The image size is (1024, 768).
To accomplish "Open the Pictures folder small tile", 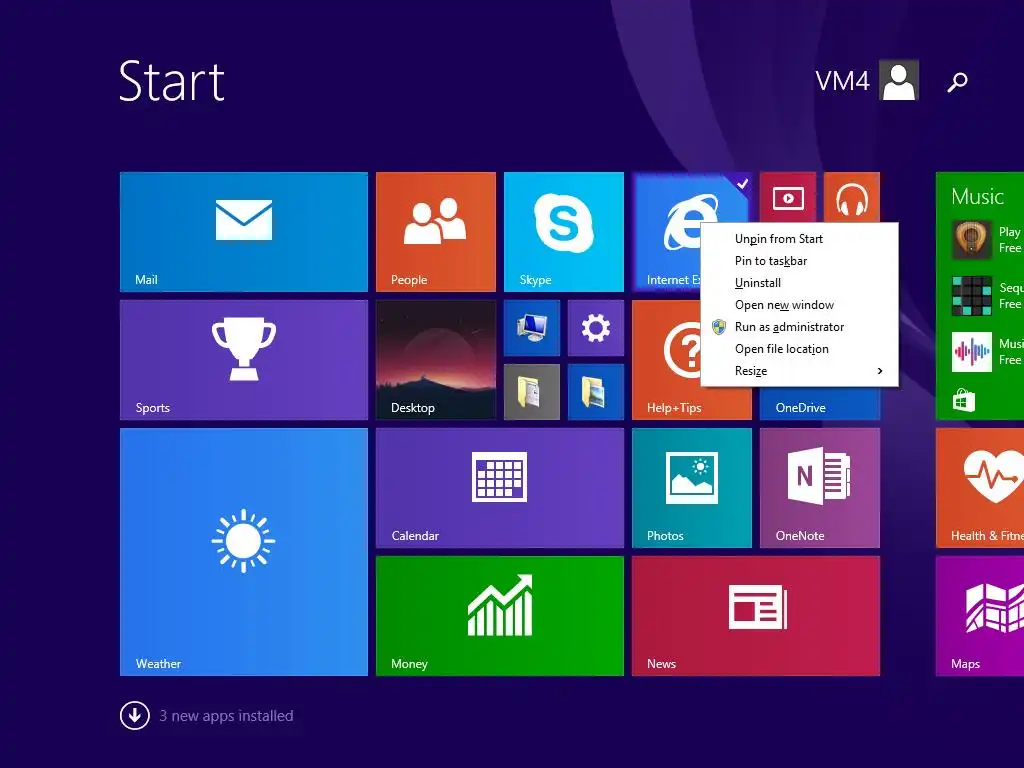I will pos(596,392).
